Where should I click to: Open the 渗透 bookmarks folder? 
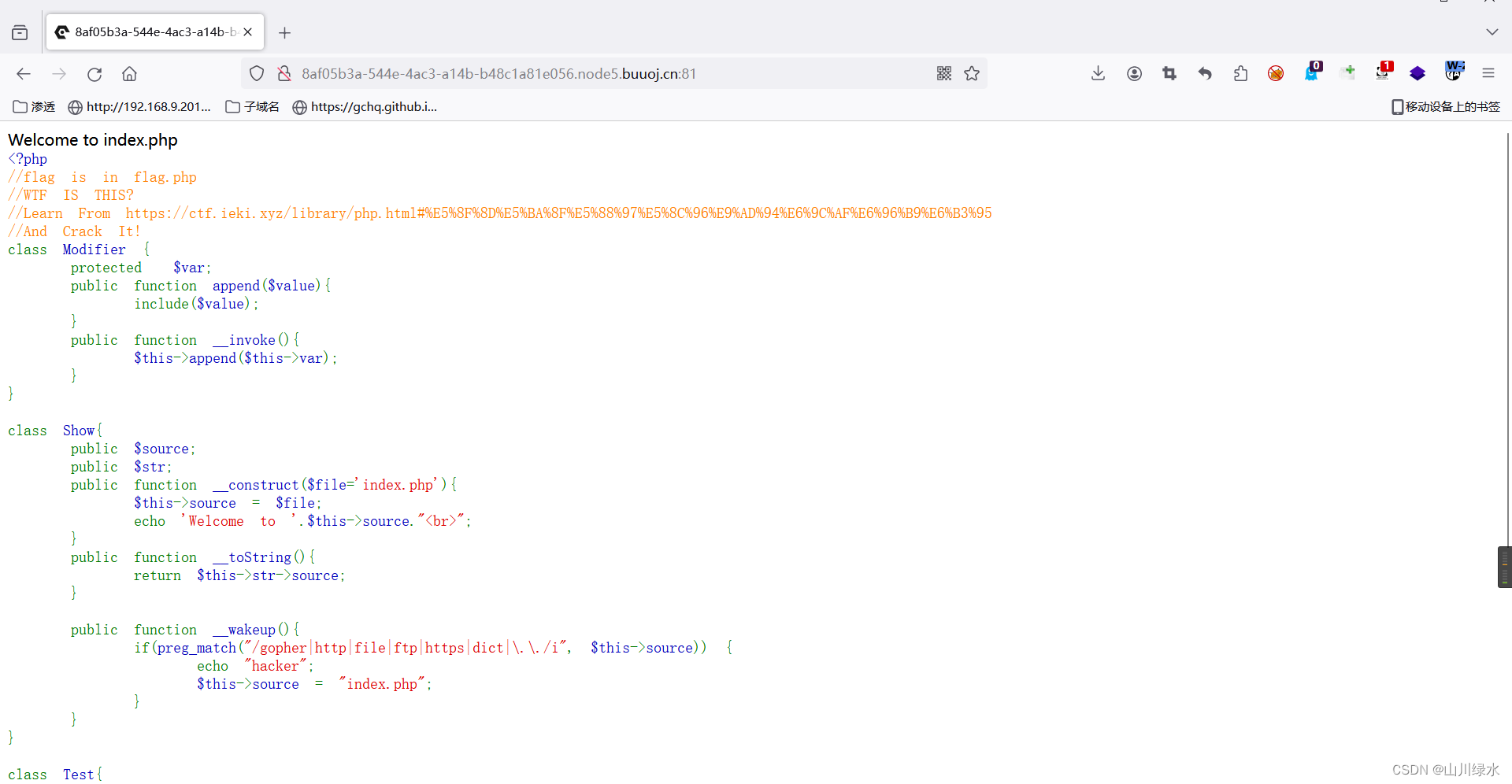[x=34, y=107]
